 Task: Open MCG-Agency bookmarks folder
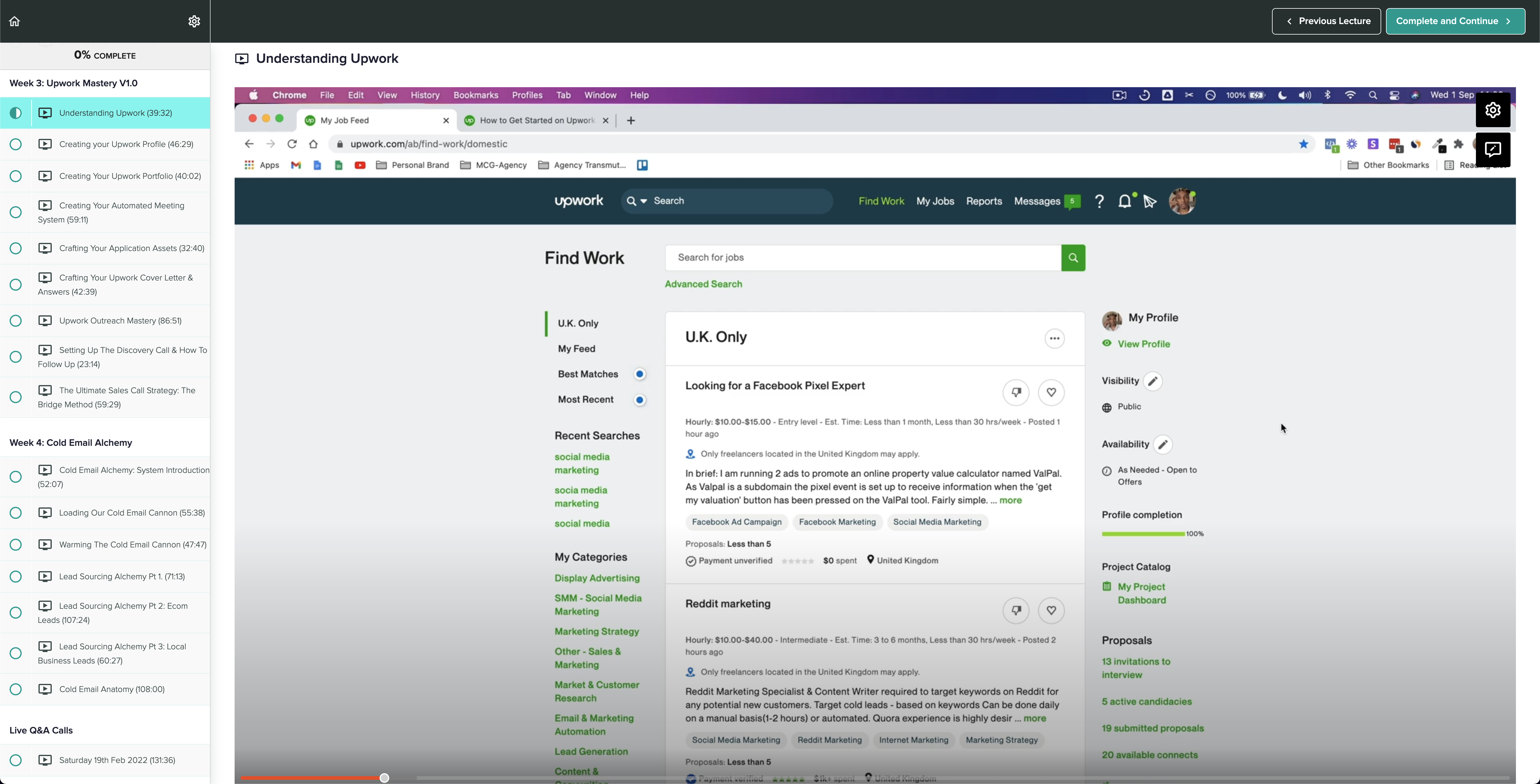493,166
